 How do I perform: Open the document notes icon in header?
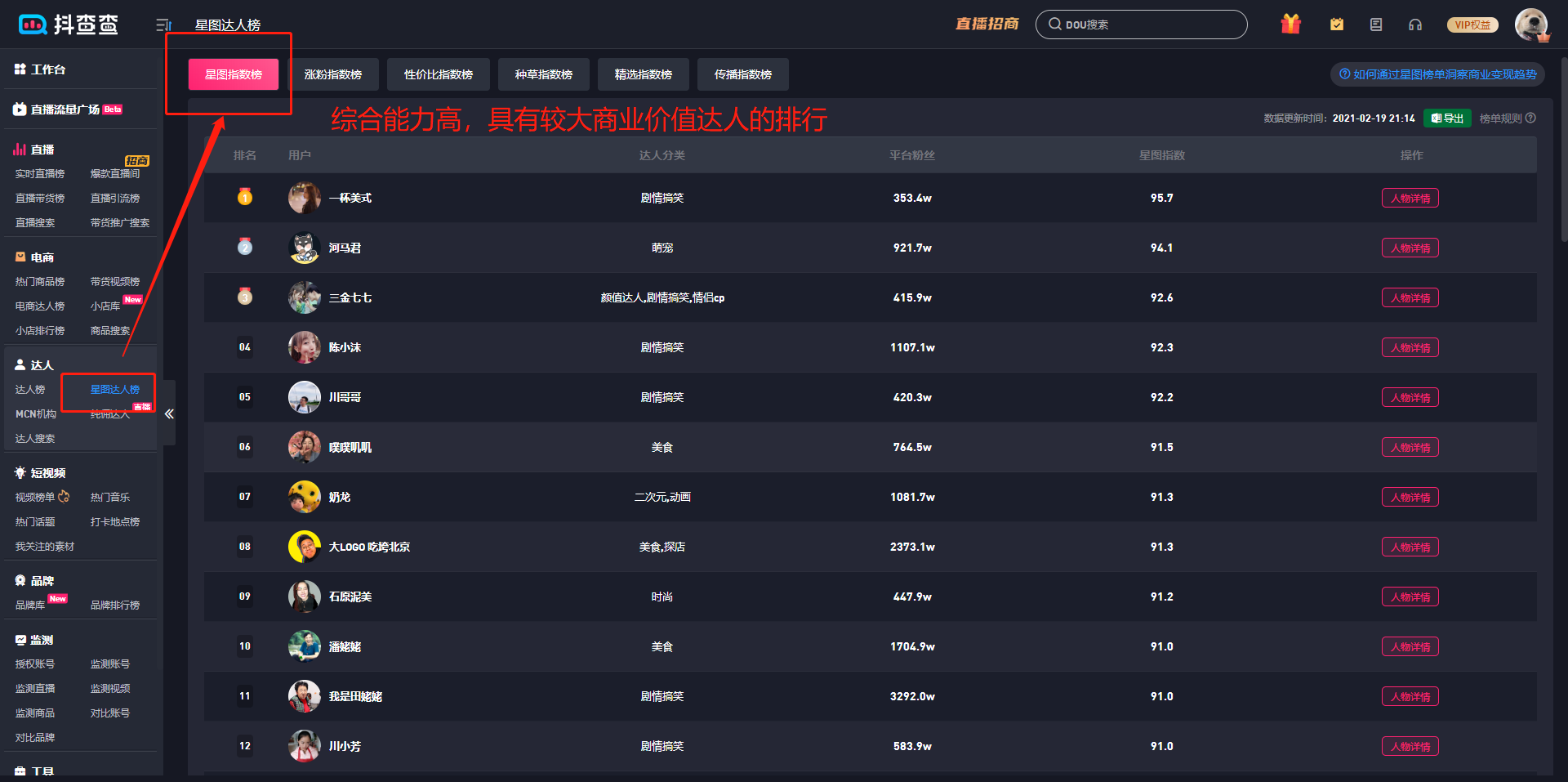tap(1376, 25)
